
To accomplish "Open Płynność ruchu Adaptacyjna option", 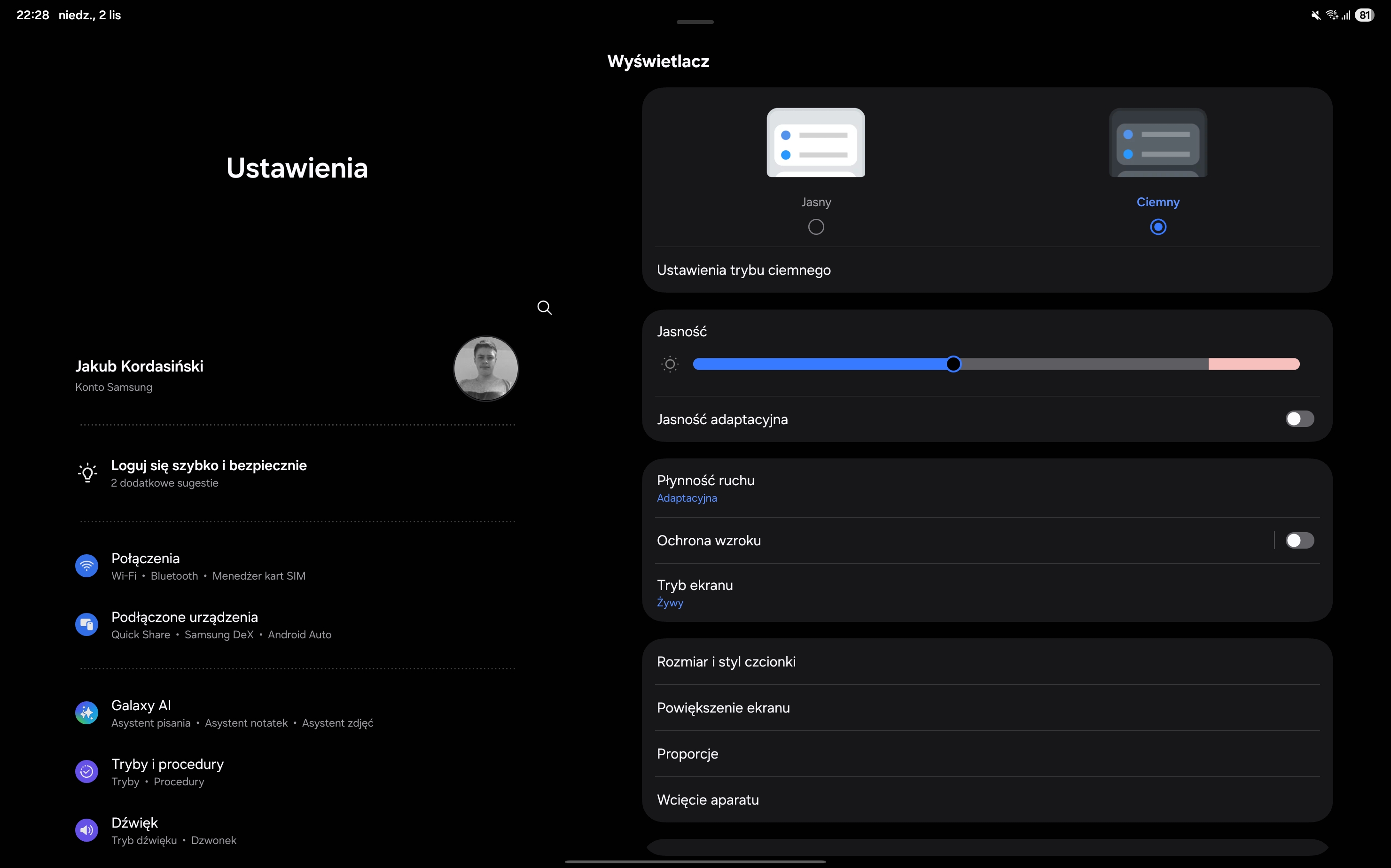I will coord(705,488).
